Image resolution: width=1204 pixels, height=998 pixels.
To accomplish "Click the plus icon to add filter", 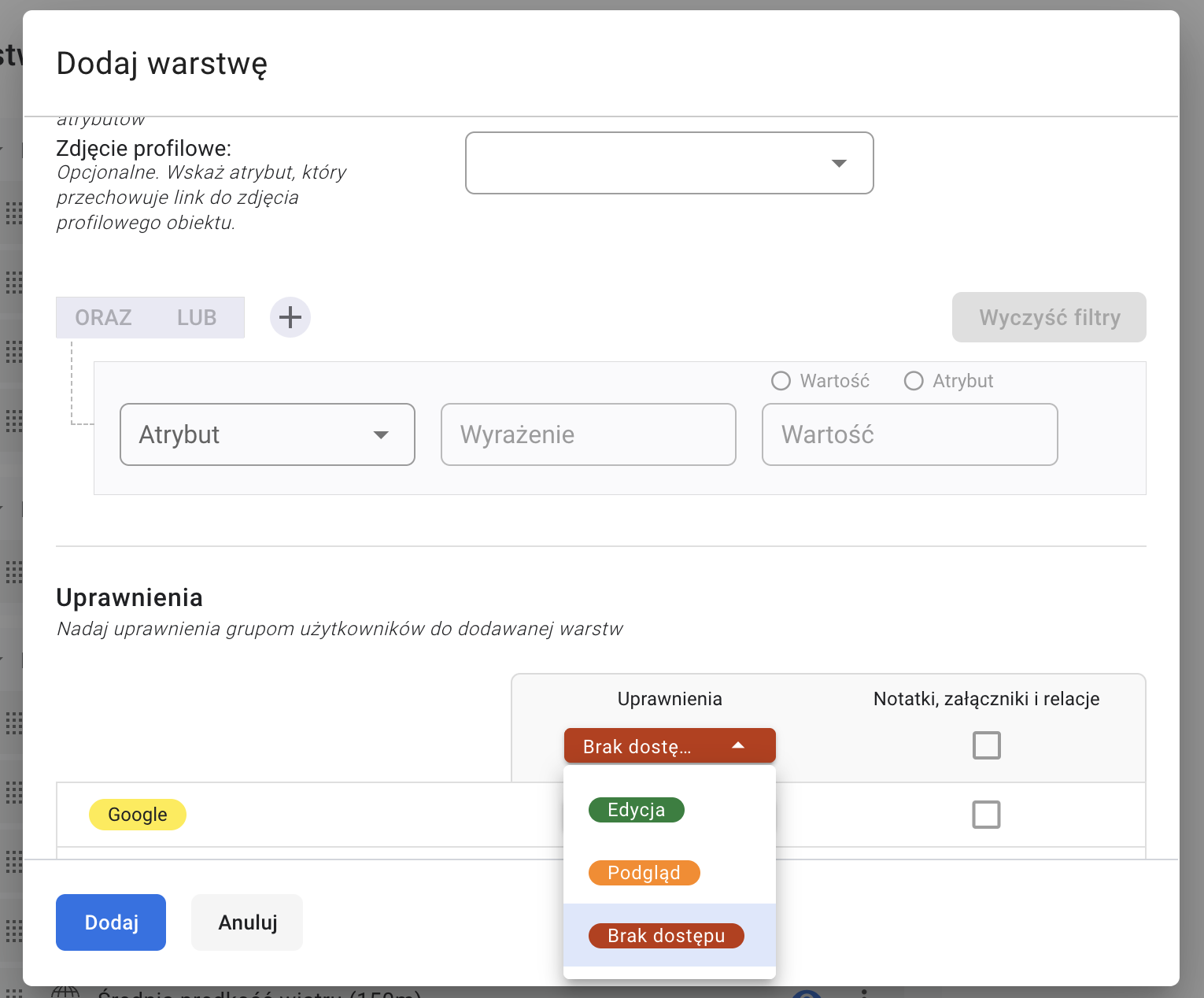I will pos(290,317).
